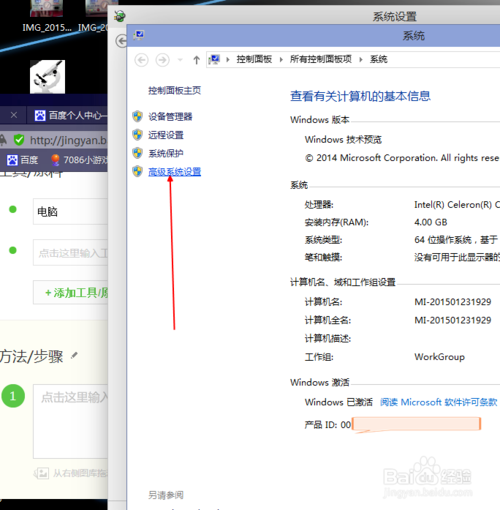
Task: Open 百度 bookmark in browser
Action: [x=22, y=160]
